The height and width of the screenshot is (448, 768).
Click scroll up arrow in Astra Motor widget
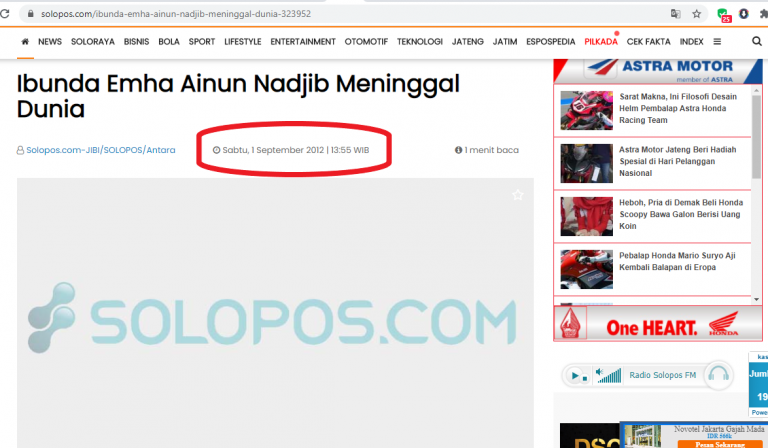point(757,91)
